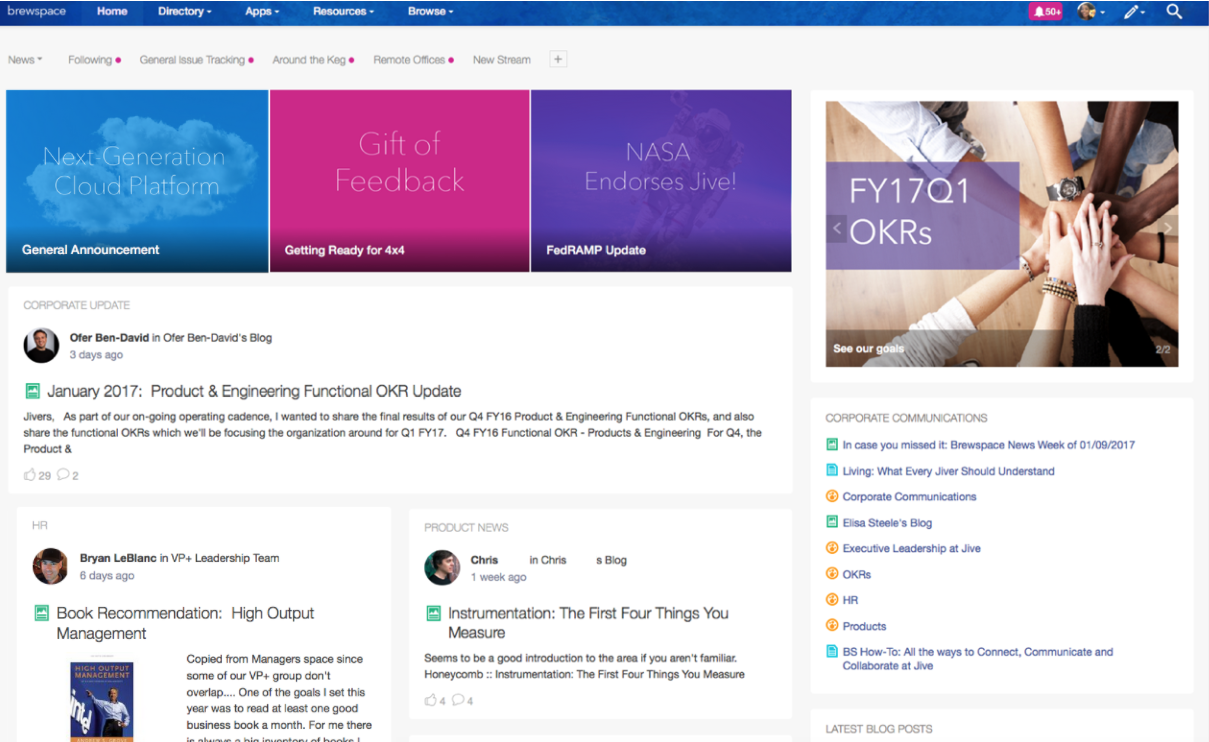The width and height of the screenshot is (1209, 742).
Task: Go to previous carousel slide arrow
Action: coord(838,228)
